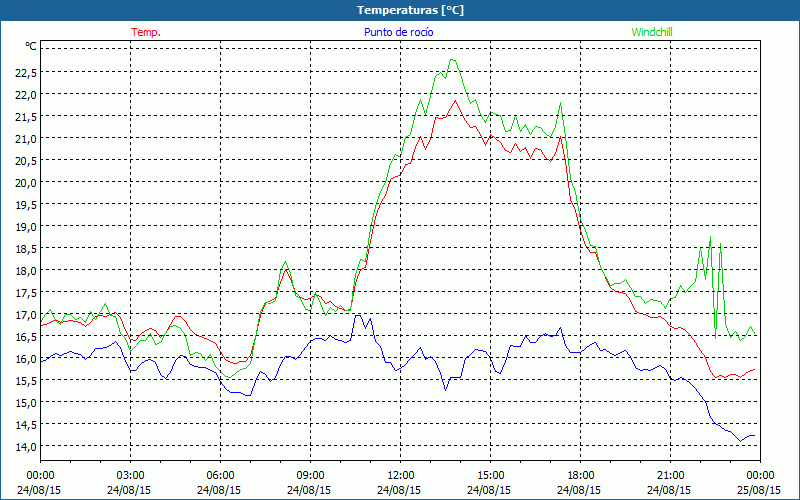Click the 14,5 y-axis value
The image size is (800, 500).
click(26, 424)
